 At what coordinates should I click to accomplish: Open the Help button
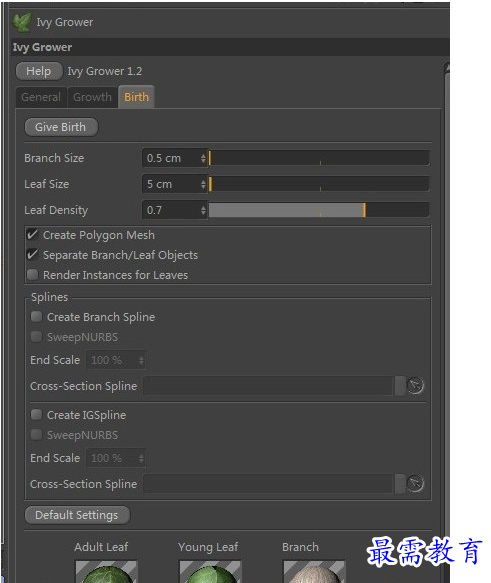[39, 71]
